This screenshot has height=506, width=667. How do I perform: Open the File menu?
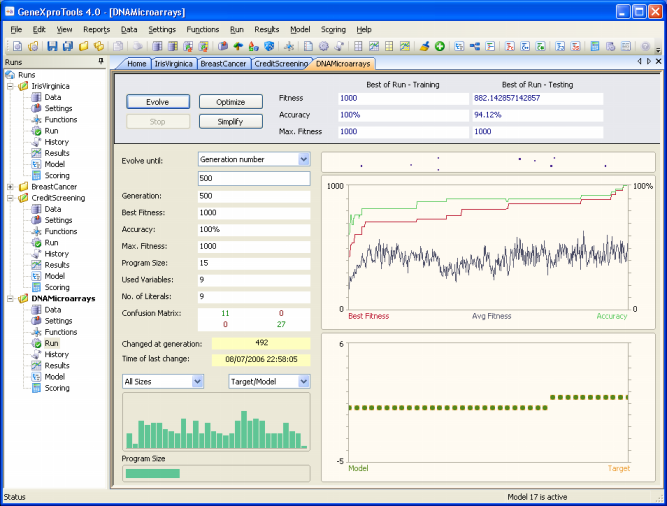coord(16,29)
